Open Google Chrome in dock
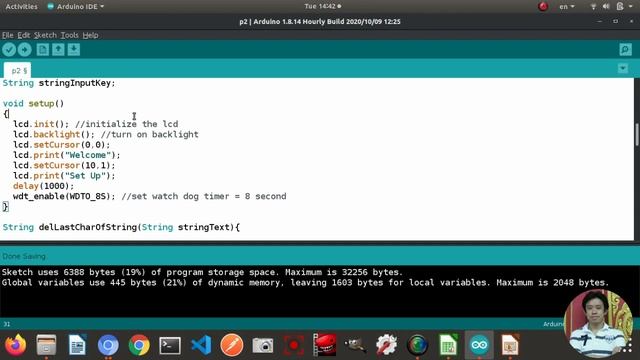The height and width of the screenshot is (360, 640). click(139, 345)
